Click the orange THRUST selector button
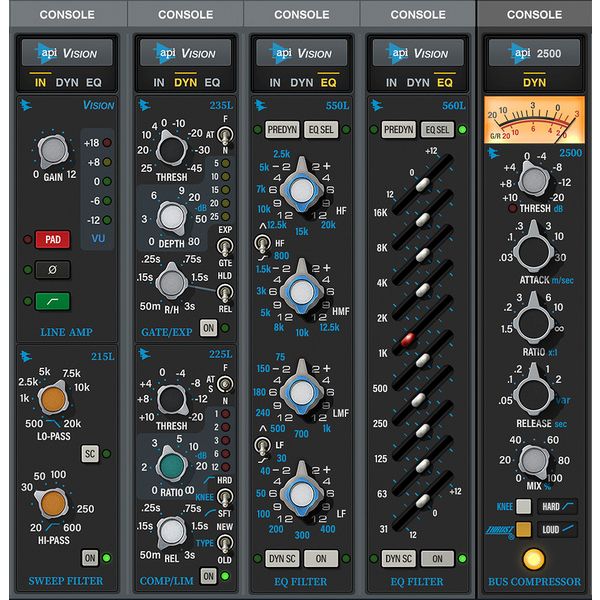The height and width of the screenshot is (600, 600). coord(523,529)
